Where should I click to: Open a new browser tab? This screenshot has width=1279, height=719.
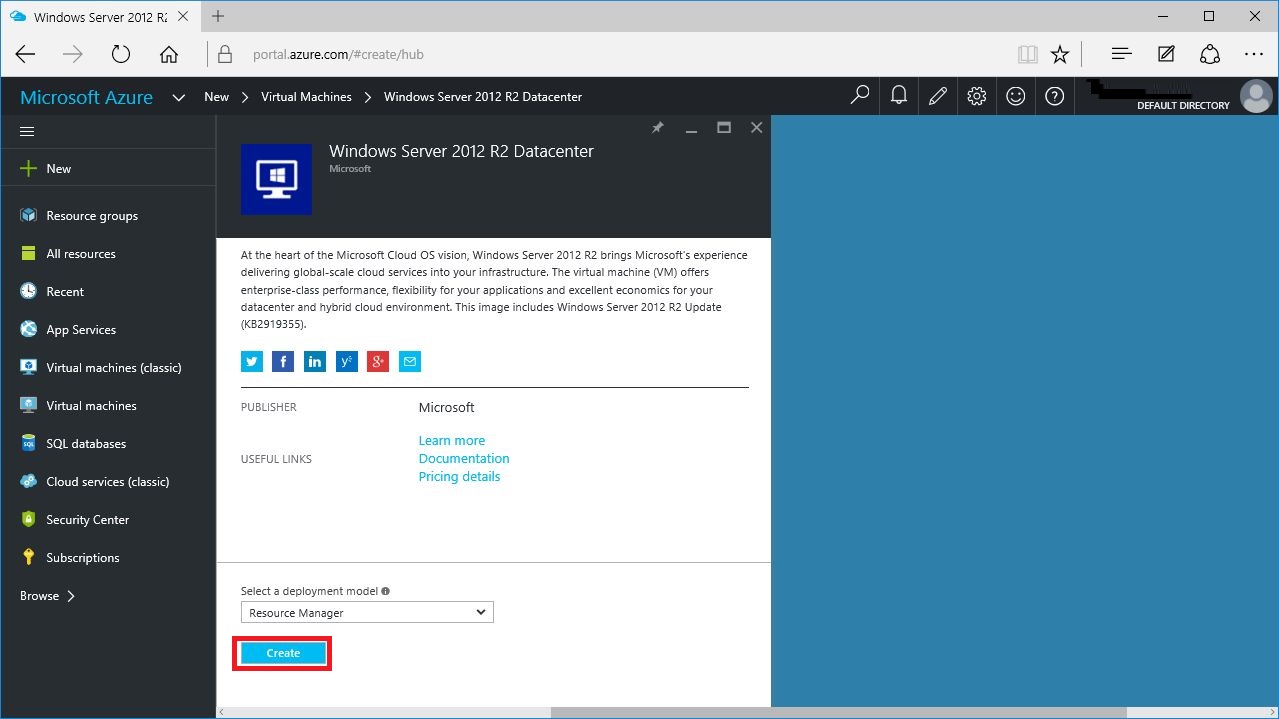[218, 16]
